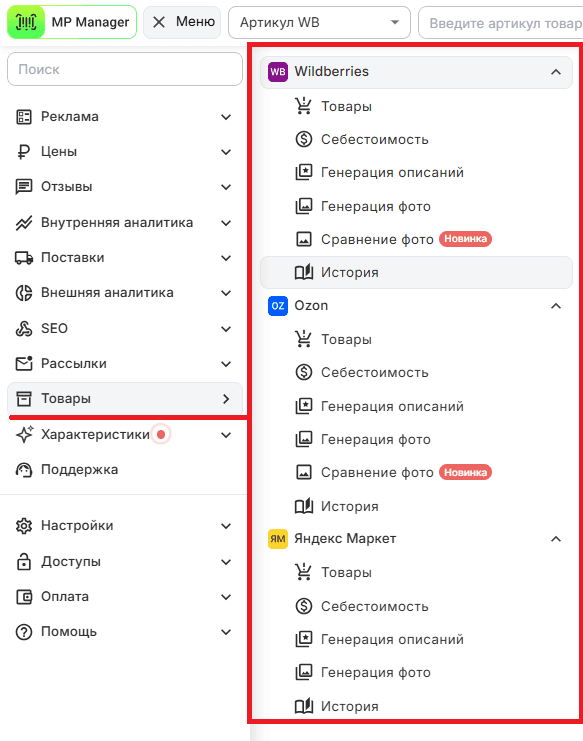Click the Поиск search field
The image size is (583, 741).
point(125,69)
